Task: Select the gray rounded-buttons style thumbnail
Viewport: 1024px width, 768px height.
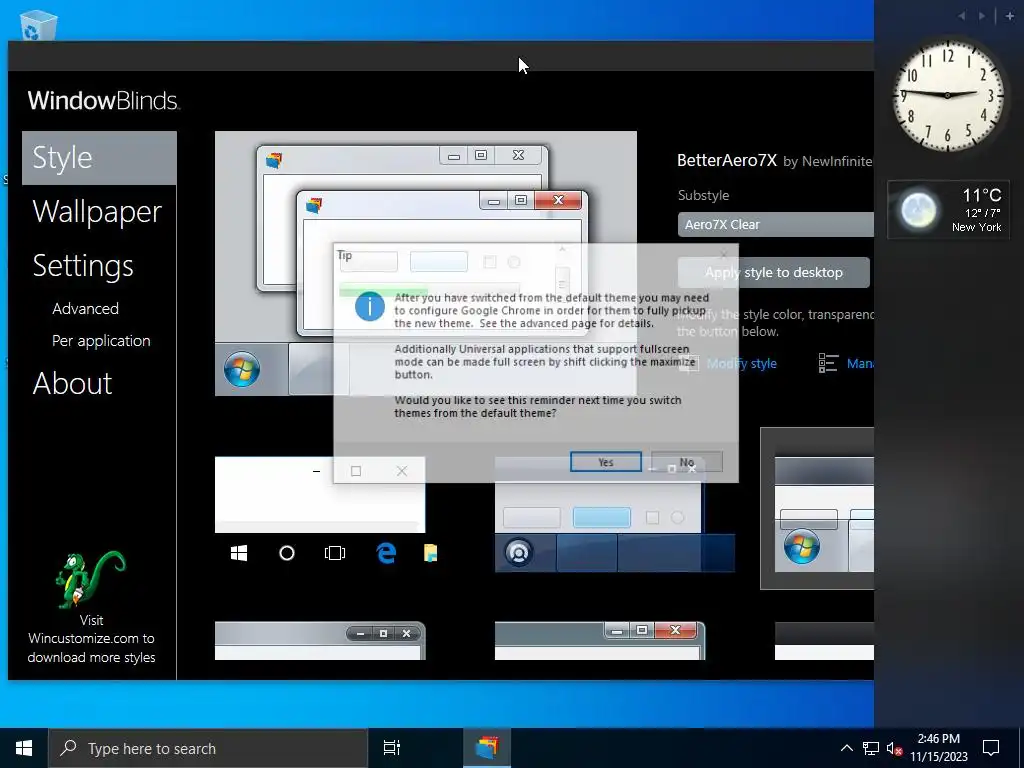Action: pyautogui.click(x=320, y=641)
